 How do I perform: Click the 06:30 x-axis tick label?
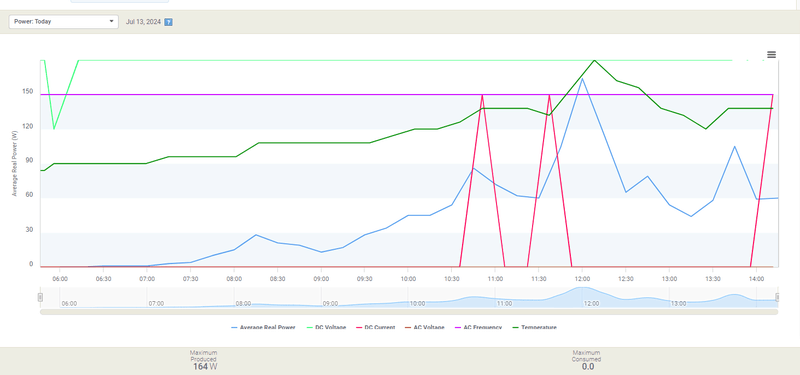tap(104, 279)
